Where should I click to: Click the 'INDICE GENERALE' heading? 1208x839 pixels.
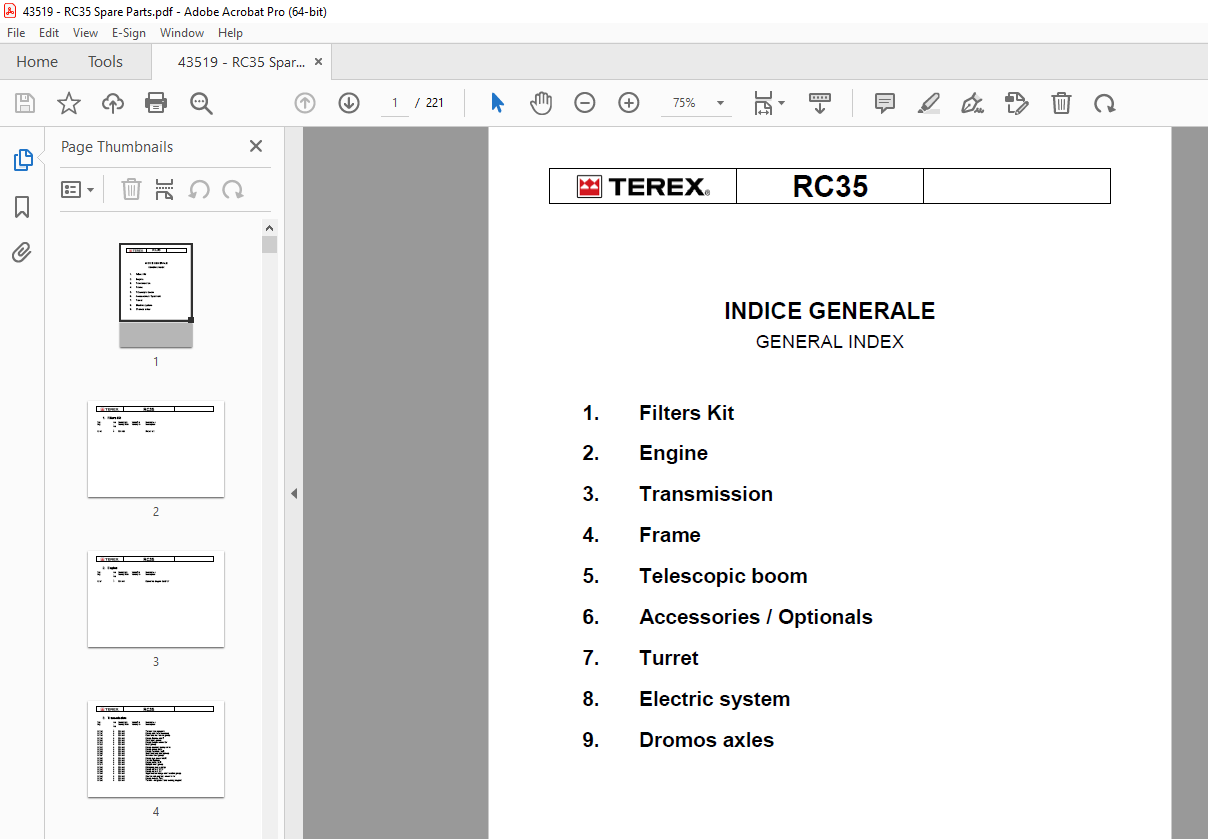pos(830,311)
